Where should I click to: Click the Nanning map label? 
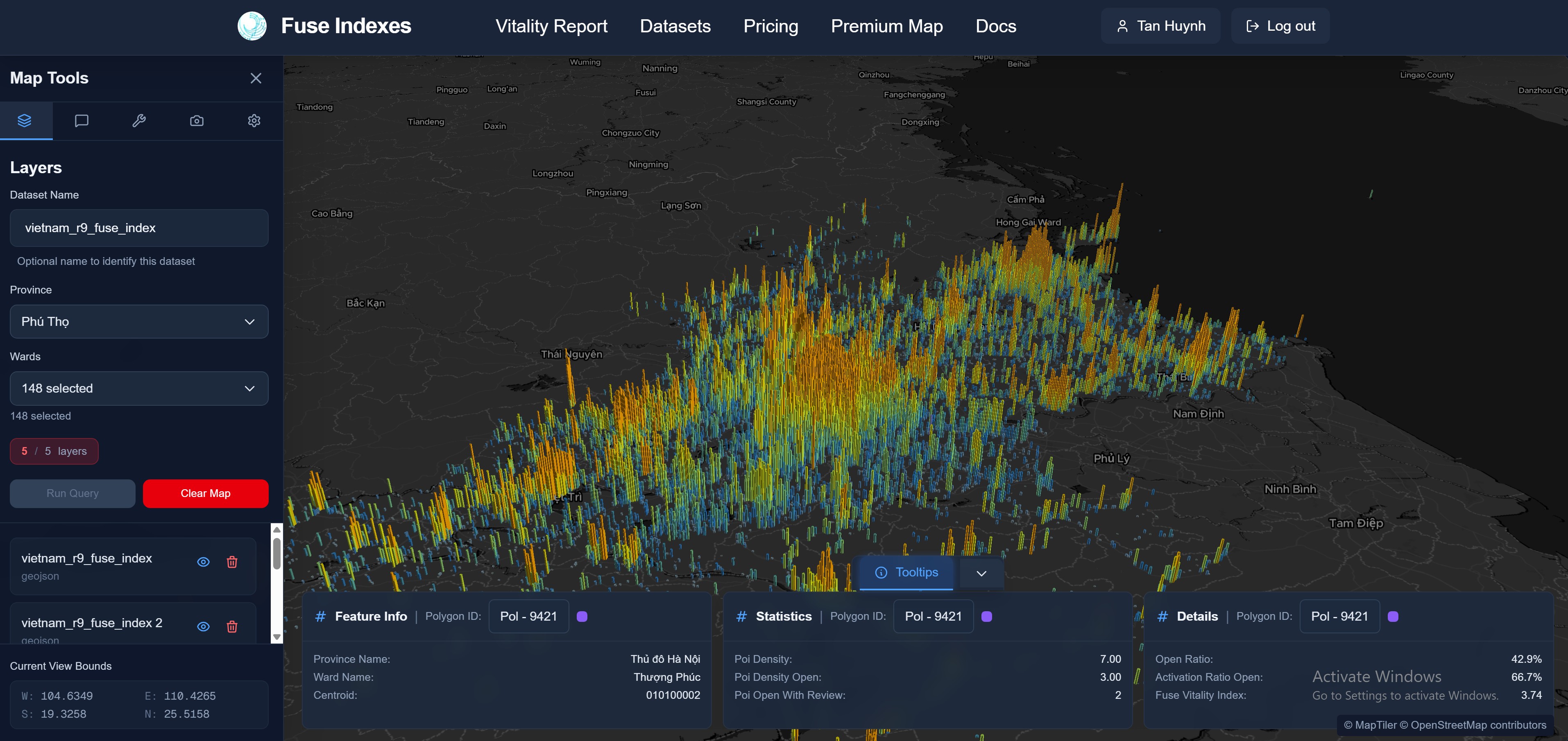(x=660, y=68)
